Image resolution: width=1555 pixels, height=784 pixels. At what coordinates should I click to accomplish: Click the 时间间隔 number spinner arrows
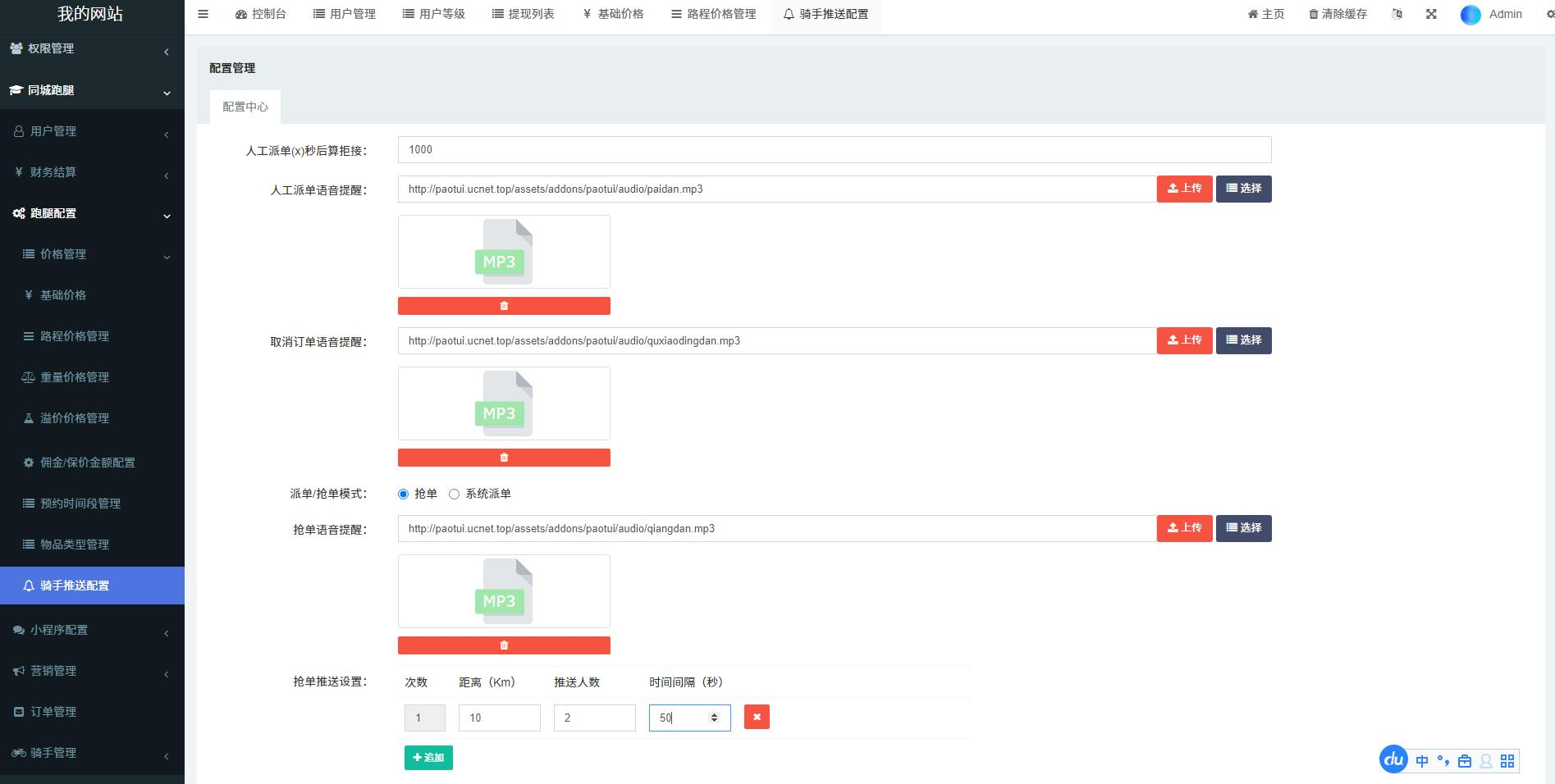pos(714,718)
